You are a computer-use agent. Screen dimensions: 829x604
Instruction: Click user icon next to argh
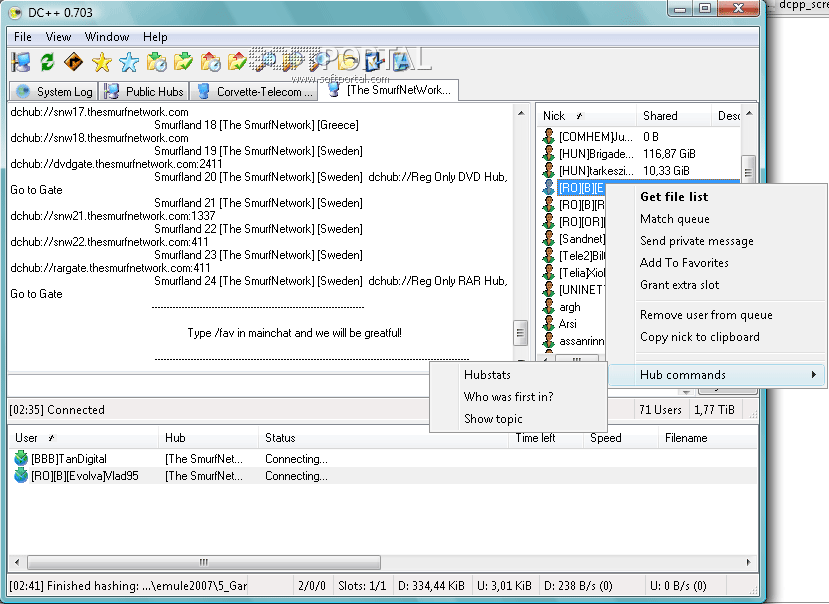pos(548,307)
